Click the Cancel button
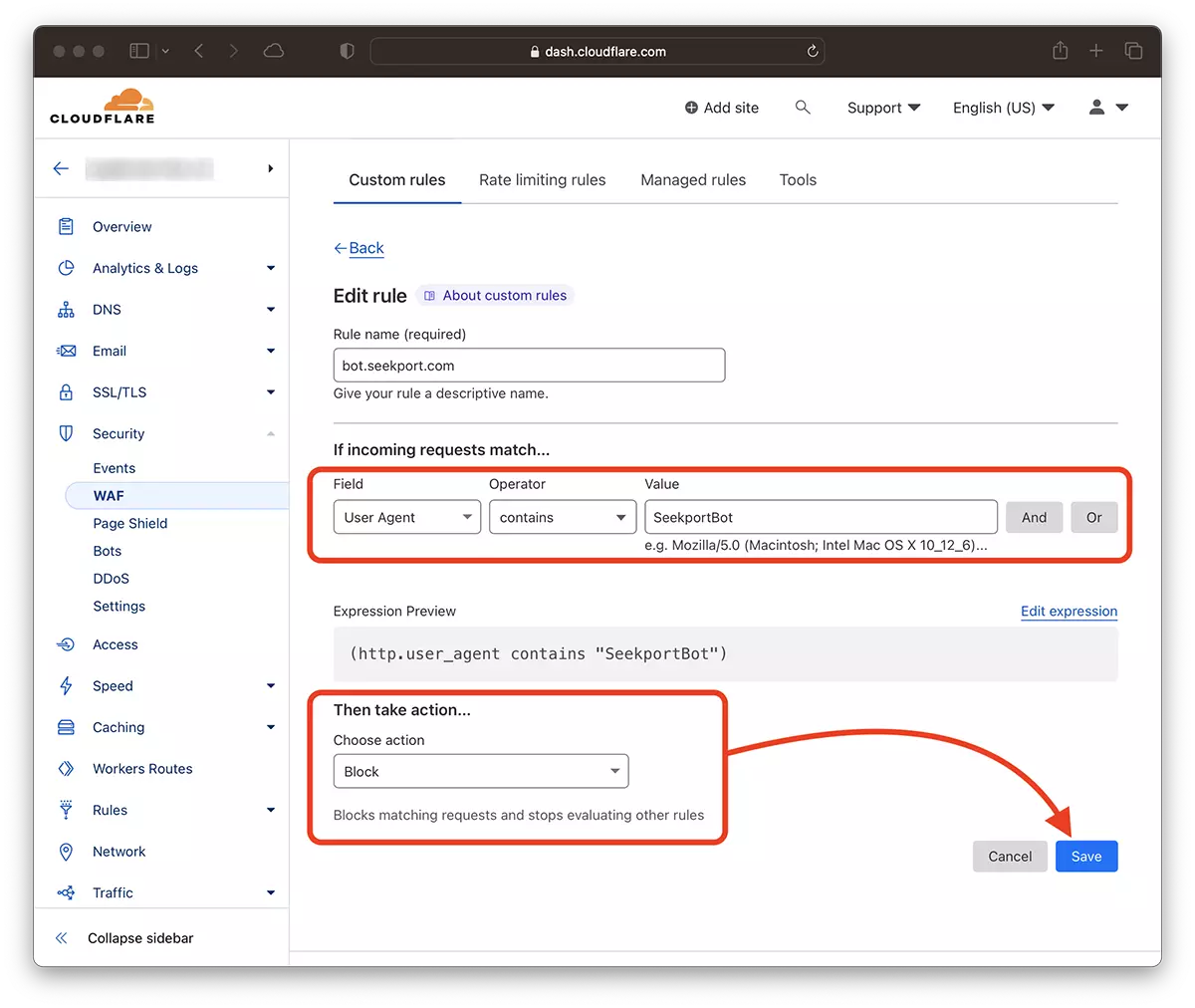This screenshot has height=1008, width=1195. (1010, 857)
